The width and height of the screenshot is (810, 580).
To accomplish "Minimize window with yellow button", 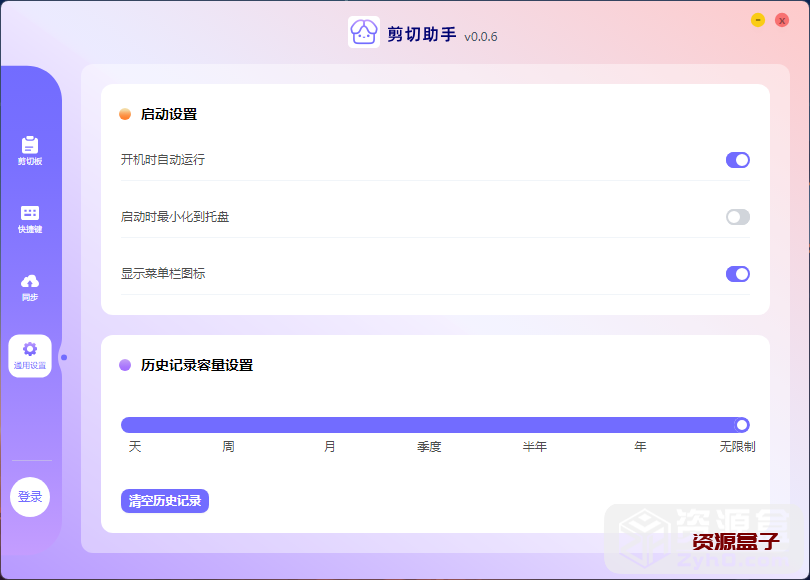I will point(758,20).
